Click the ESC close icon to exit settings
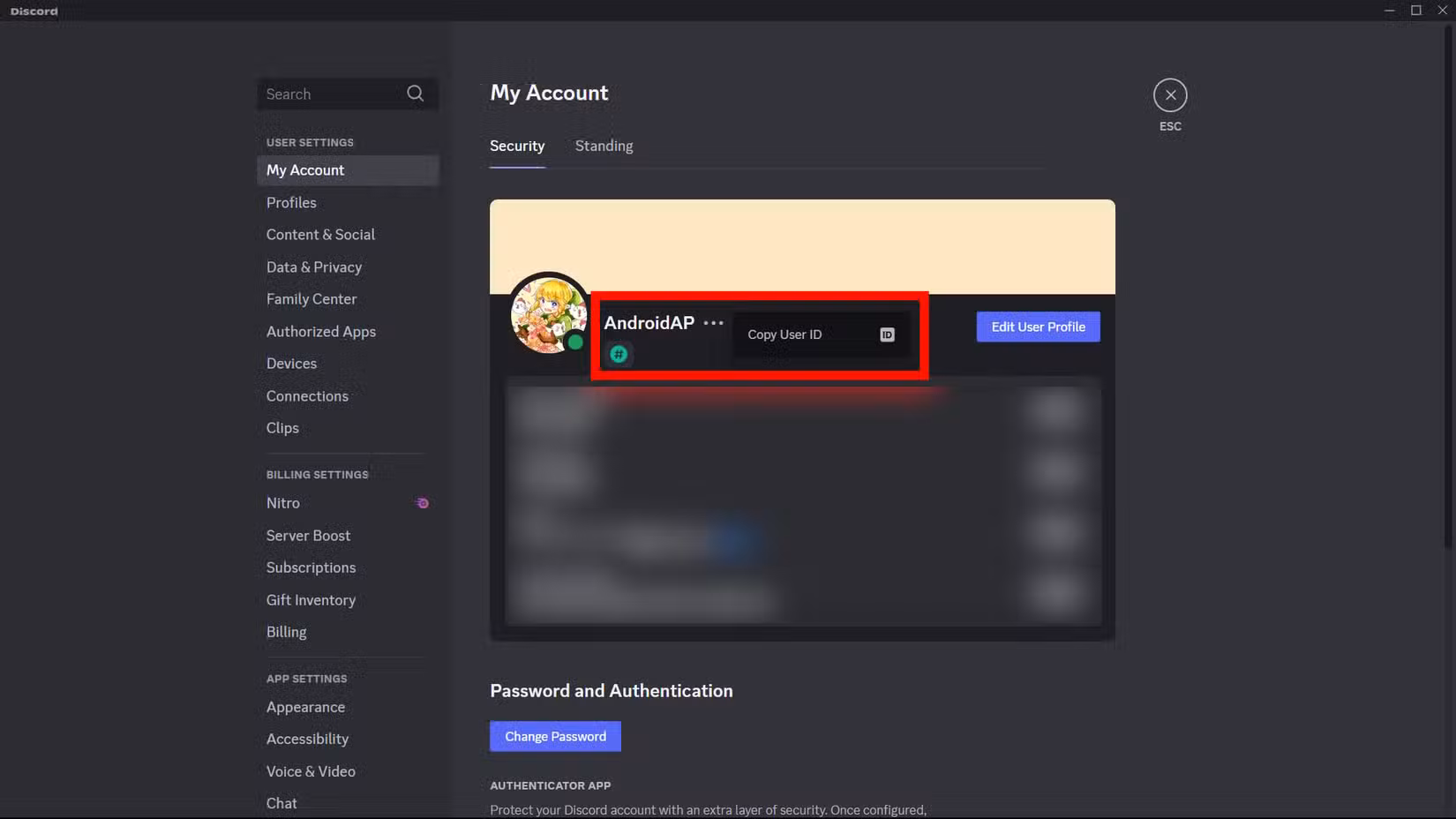Viewport: 1456px width, 819px height. point(1169,94)
